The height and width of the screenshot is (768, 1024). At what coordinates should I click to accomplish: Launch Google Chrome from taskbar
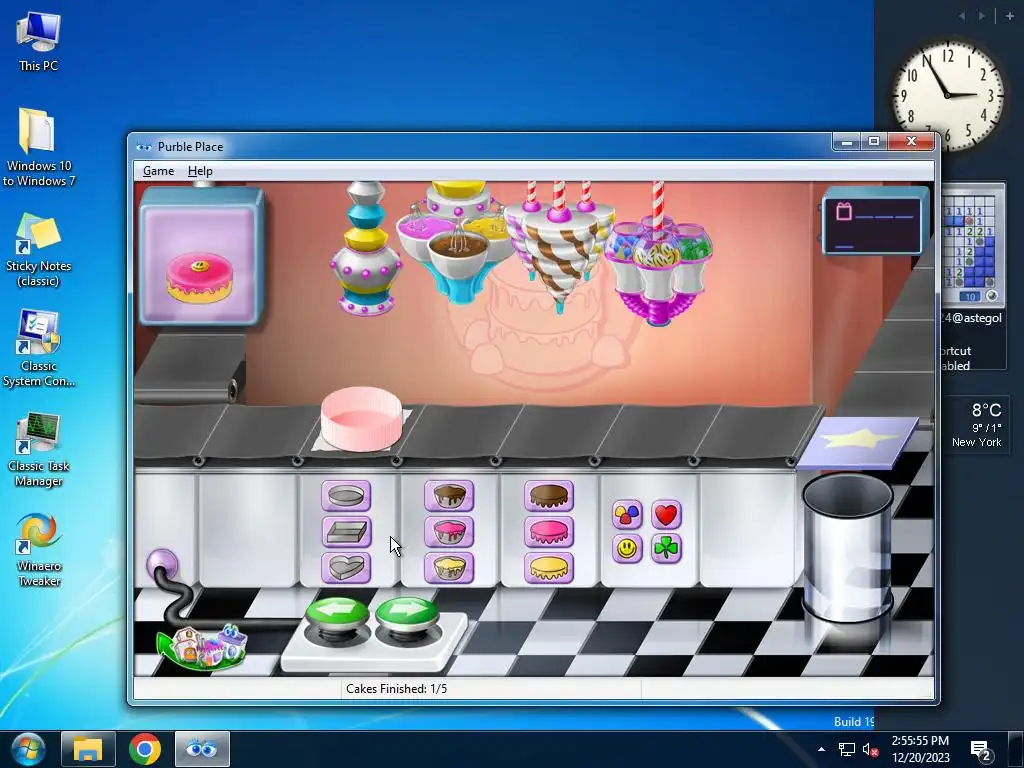click(x=145, y=749)
